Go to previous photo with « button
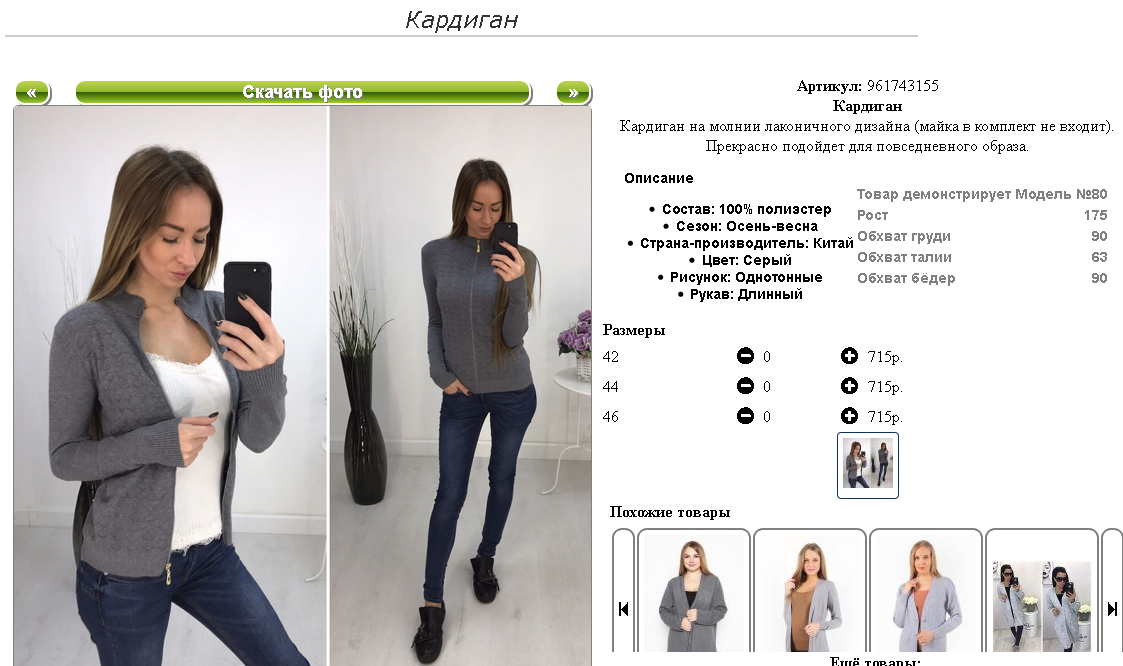1123x666 pixels. (x=33, y=92)
